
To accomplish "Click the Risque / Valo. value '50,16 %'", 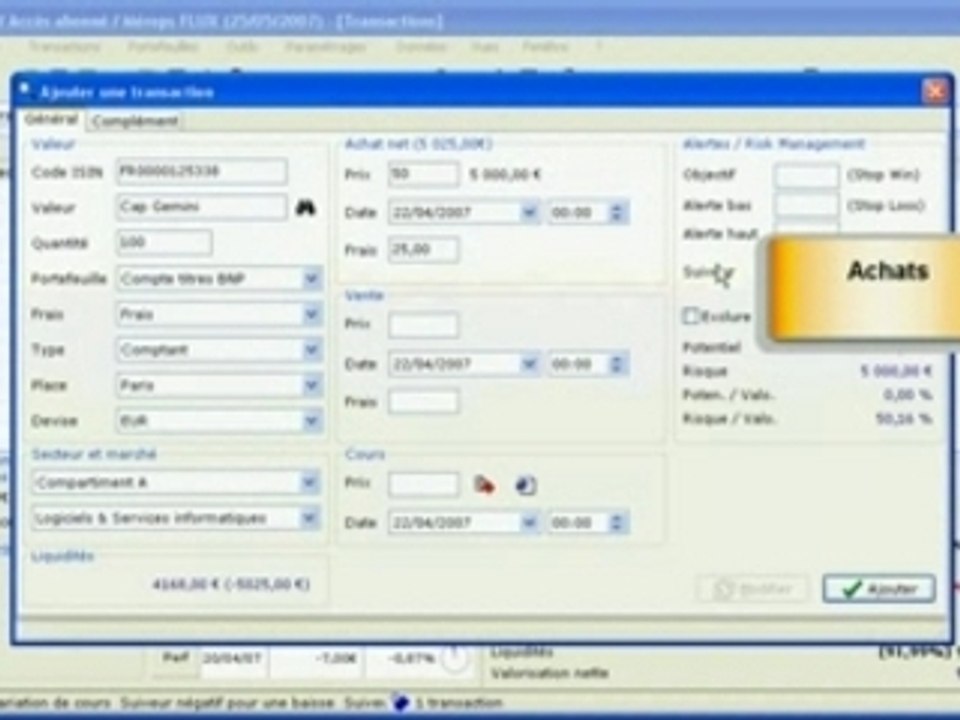I will point(904,419).
